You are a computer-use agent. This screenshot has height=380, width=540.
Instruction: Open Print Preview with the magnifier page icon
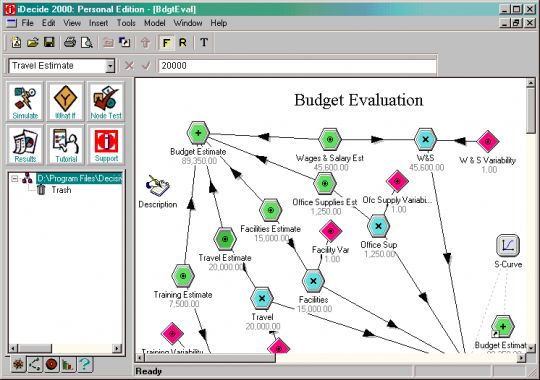pos(87,42)
